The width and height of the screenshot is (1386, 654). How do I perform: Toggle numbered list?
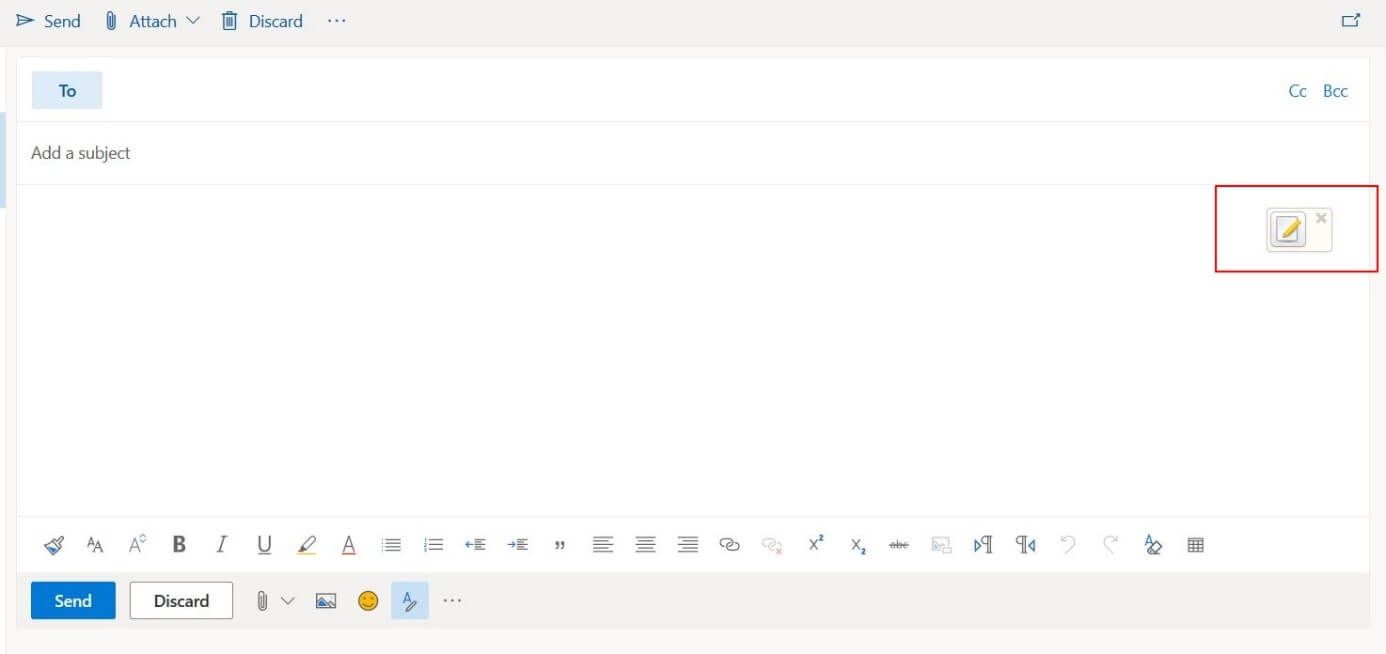pos(433,545)
